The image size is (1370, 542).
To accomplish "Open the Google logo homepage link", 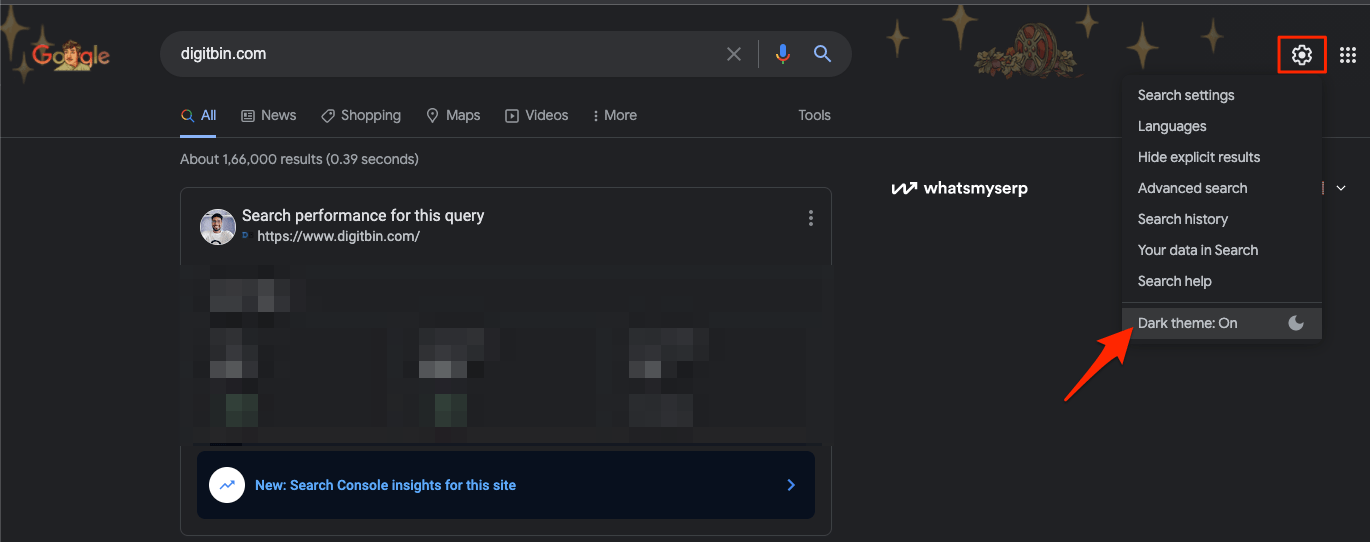I will [x=70, y=56].
